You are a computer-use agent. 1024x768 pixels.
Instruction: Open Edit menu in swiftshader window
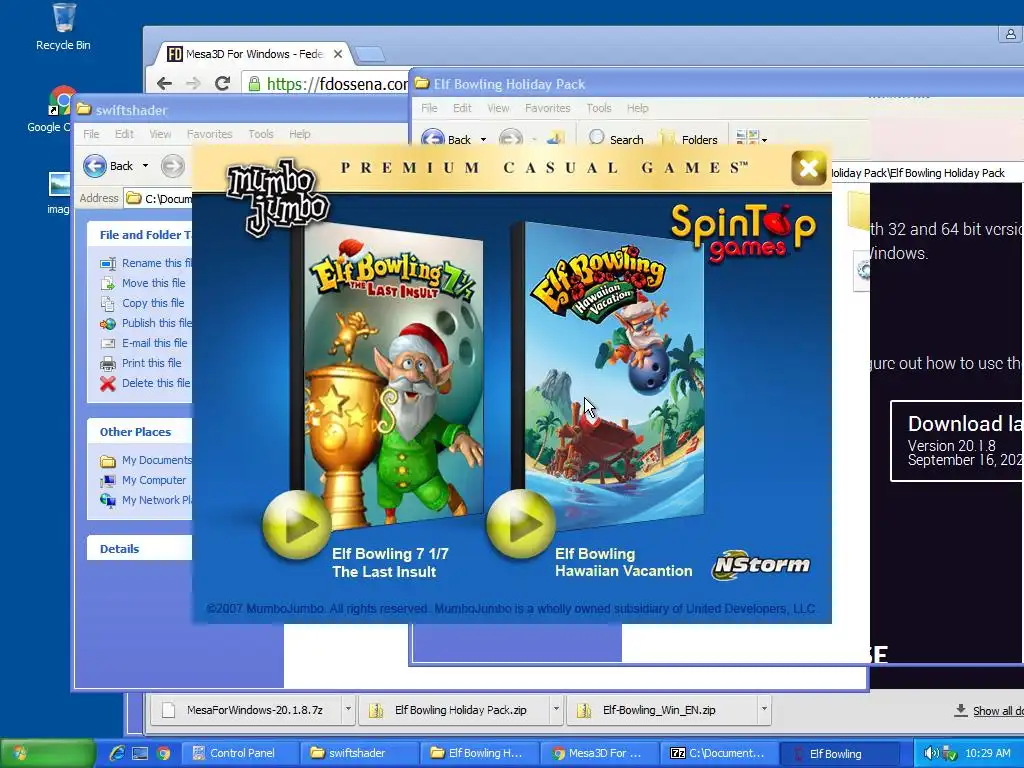pyautogui.click(x=124, y=134)
